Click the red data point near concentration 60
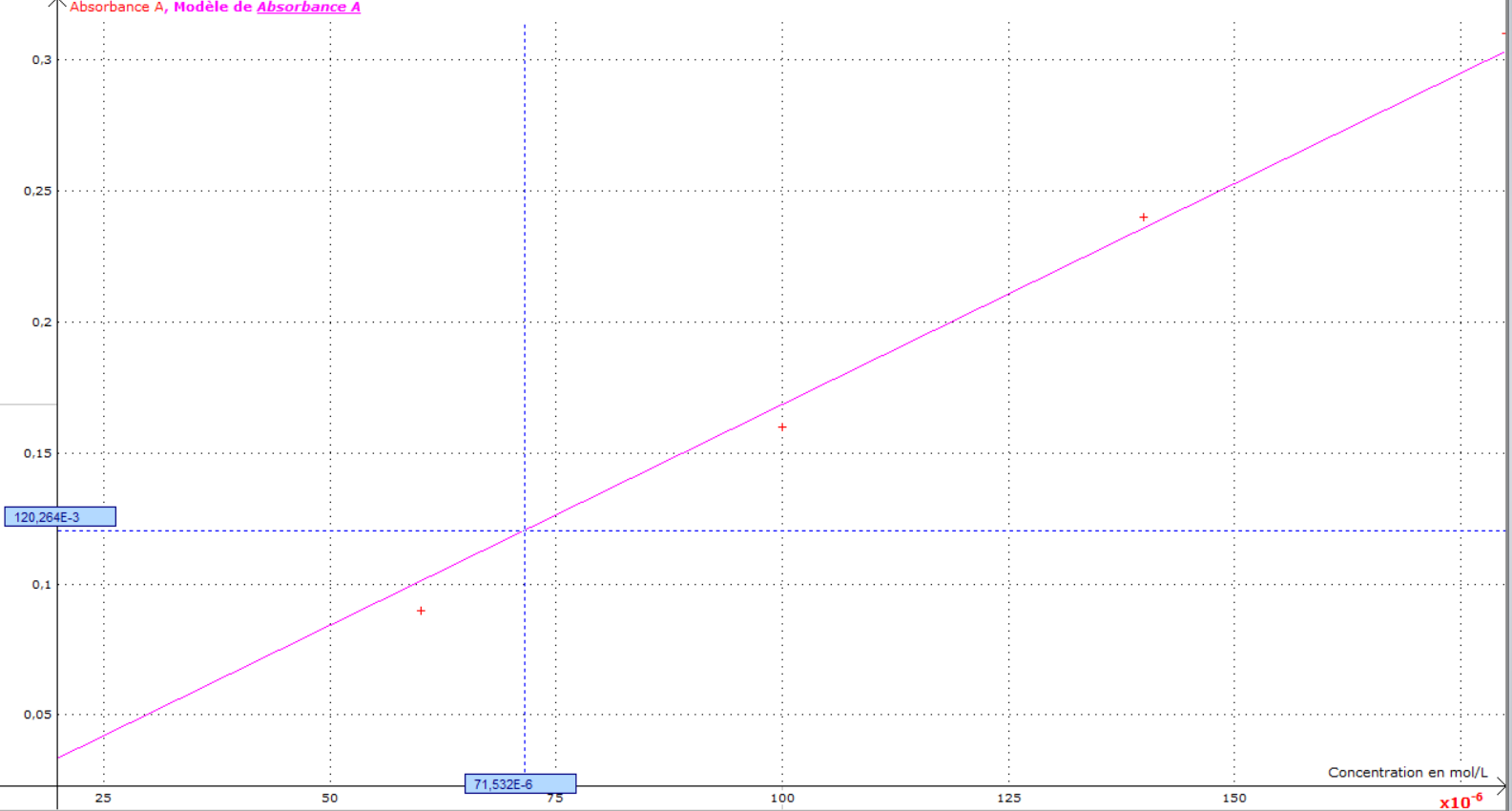This screenshot has height=811, width=1512. pyautogui.click(x=421, y=611)
